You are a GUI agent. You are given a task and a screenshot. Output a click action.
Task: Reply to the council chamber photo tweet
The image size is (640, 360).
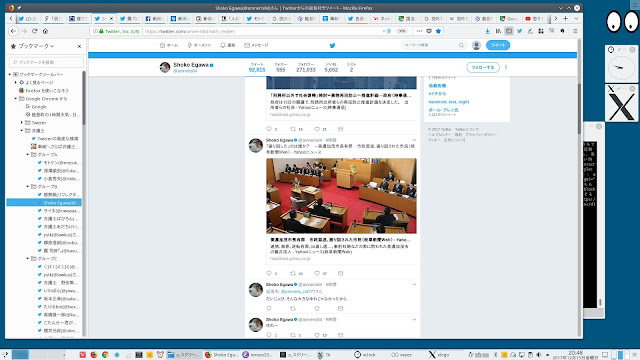(269, 273)
